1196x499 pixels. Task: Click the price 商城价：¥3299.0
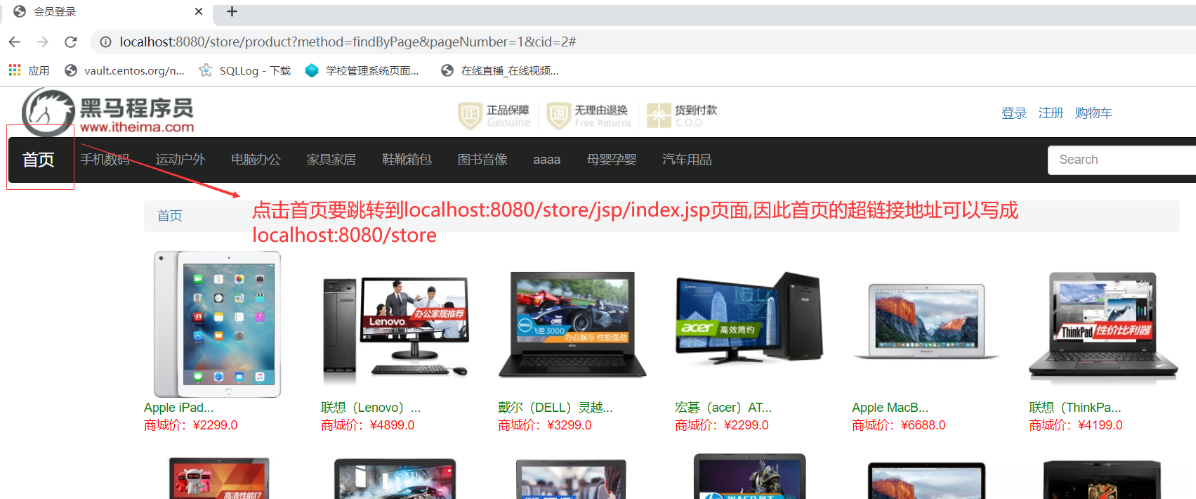(x=545, y=425)
